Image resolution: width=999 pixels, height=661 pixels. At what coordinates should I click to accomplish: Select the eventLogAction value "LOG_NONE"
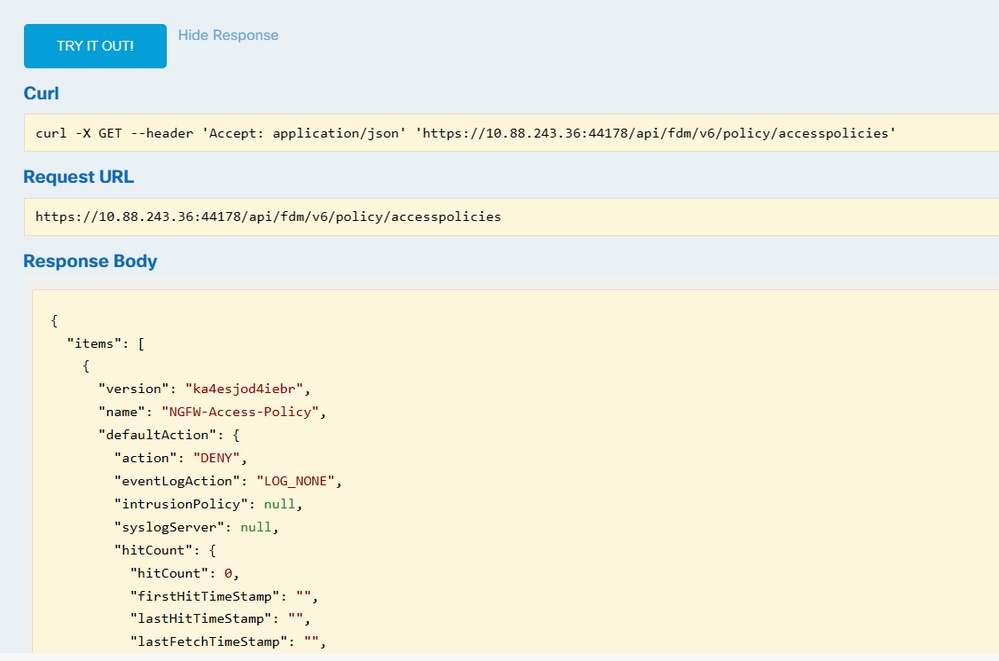296,481
